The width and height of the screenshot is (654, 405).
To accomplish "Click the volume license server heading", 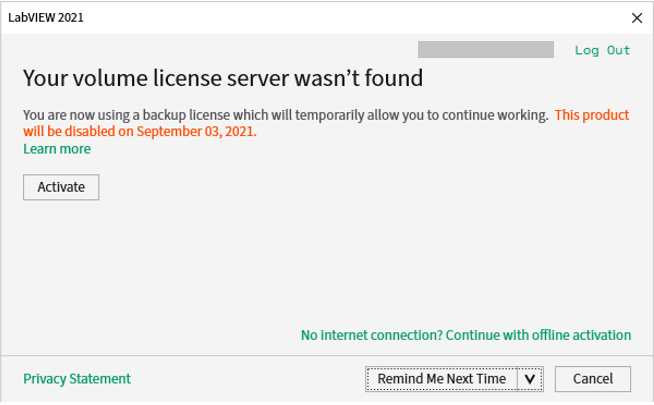I will click(223, 78).
